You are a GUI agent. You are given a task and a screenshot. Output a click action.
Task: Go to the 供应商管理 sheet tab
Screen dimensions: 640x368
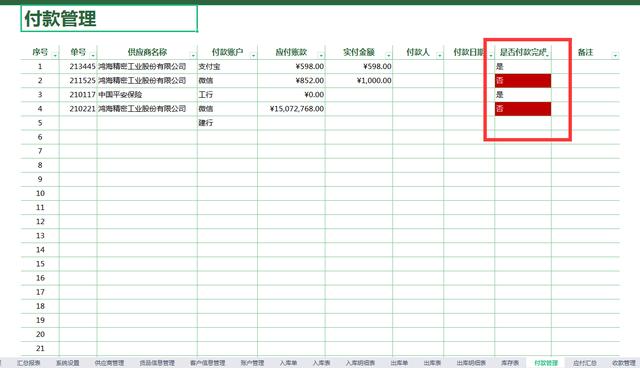click(109, 363)
